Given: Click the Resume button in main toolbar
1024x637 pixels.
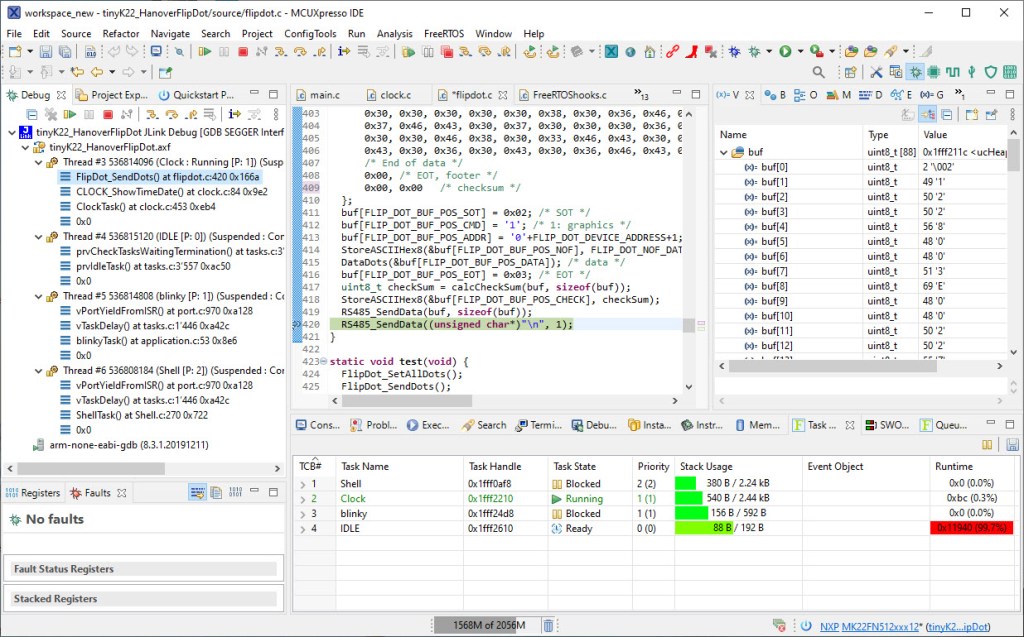Looking at the screenshot, I should [203, 51].
